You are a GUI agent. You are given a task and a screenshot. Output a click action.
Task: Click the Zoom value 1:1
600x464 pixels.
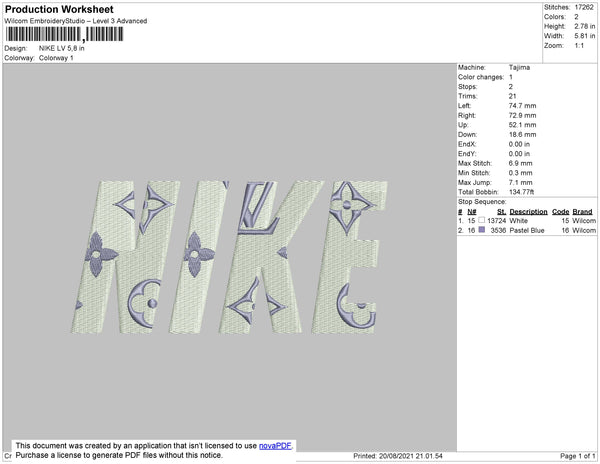coord(579,46)
